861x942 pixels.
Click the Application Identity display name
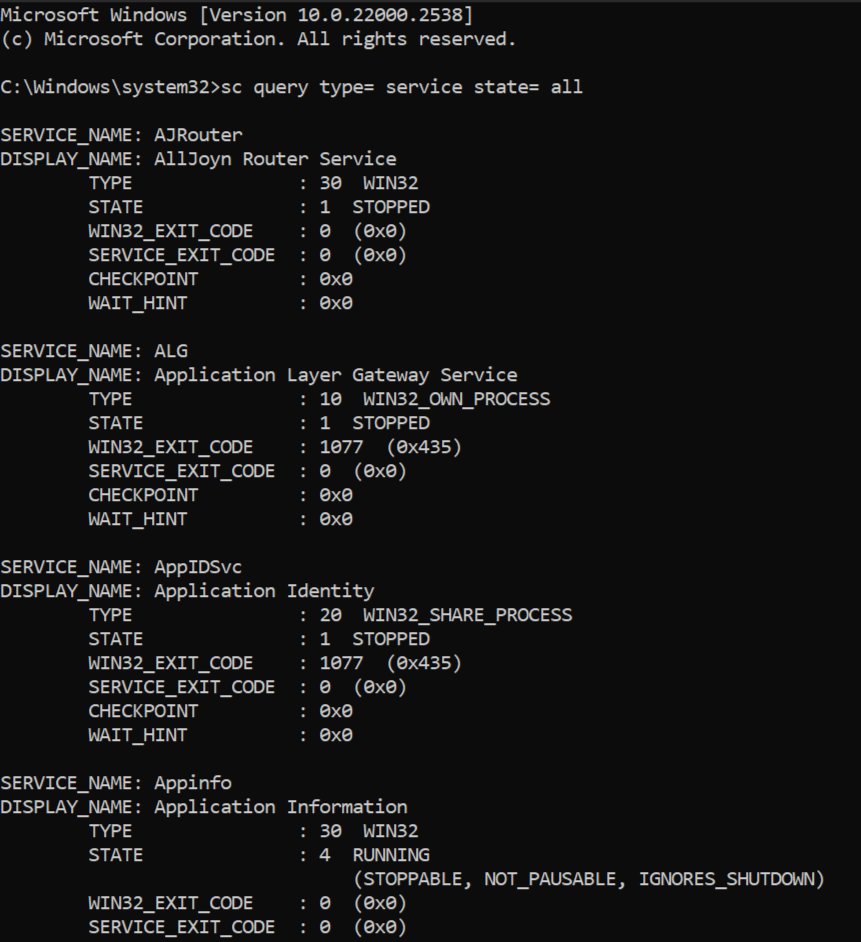point(264,591)
